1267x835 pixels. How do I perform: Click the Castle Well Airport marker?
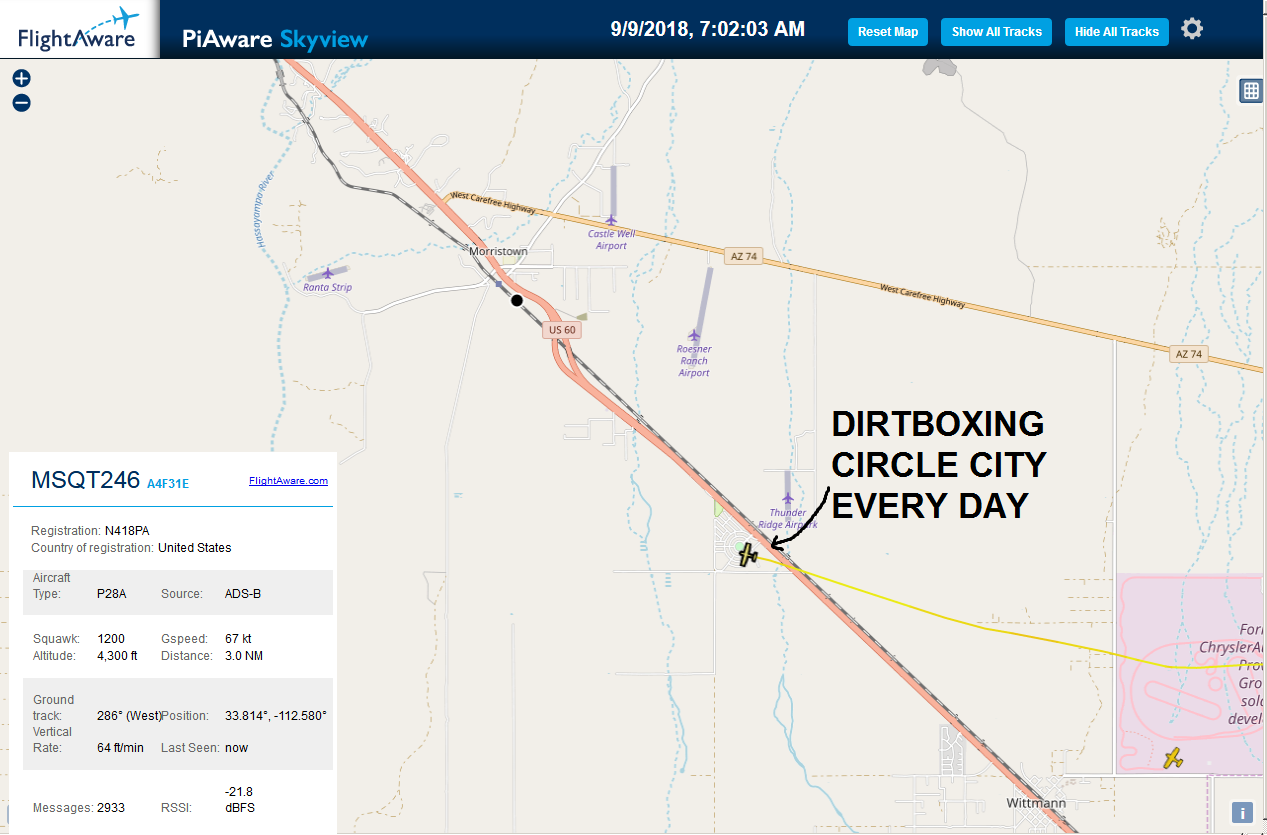(611, 219)
